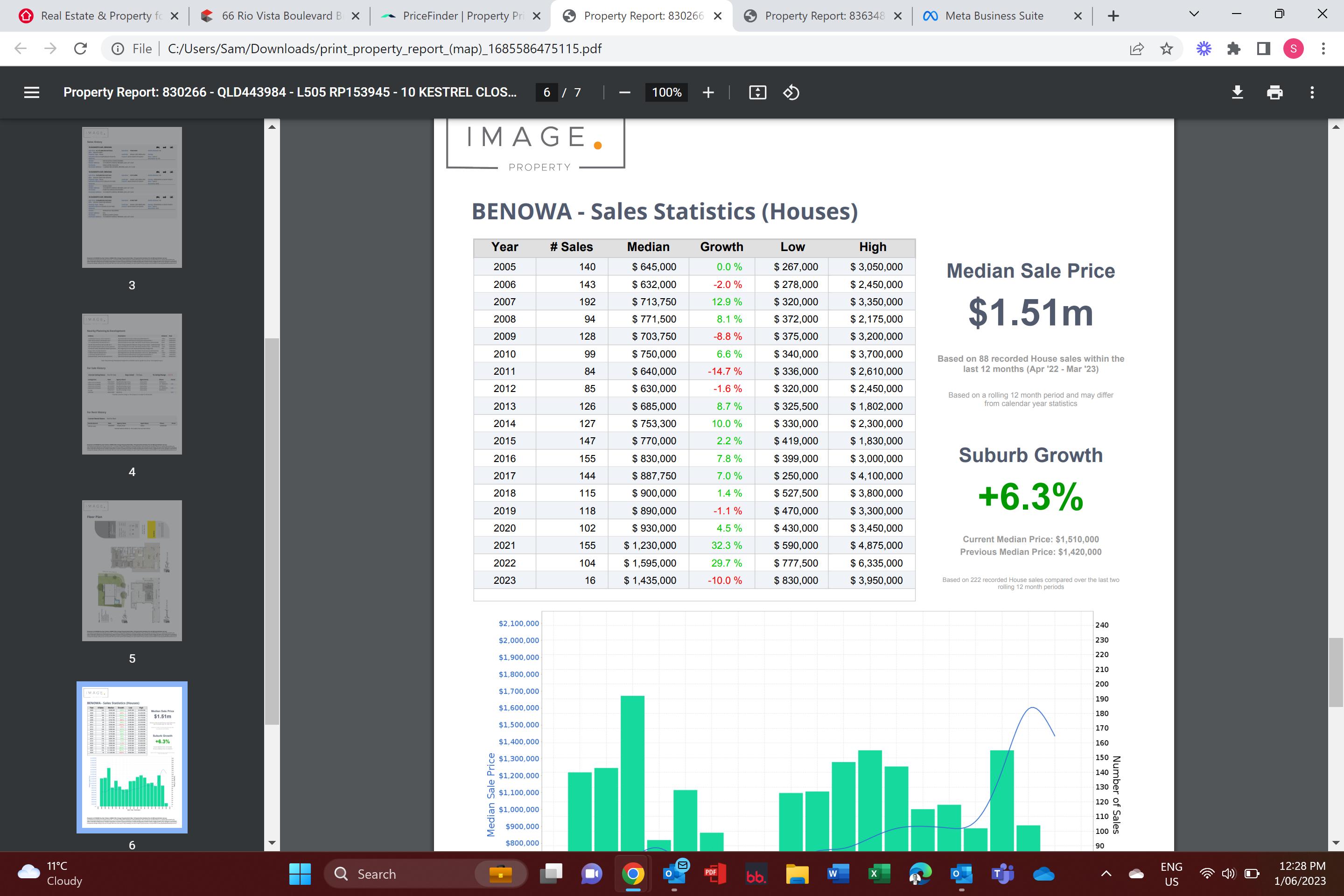
Task: Switch to the PriceFinder tab
Action: click(461, 16)
